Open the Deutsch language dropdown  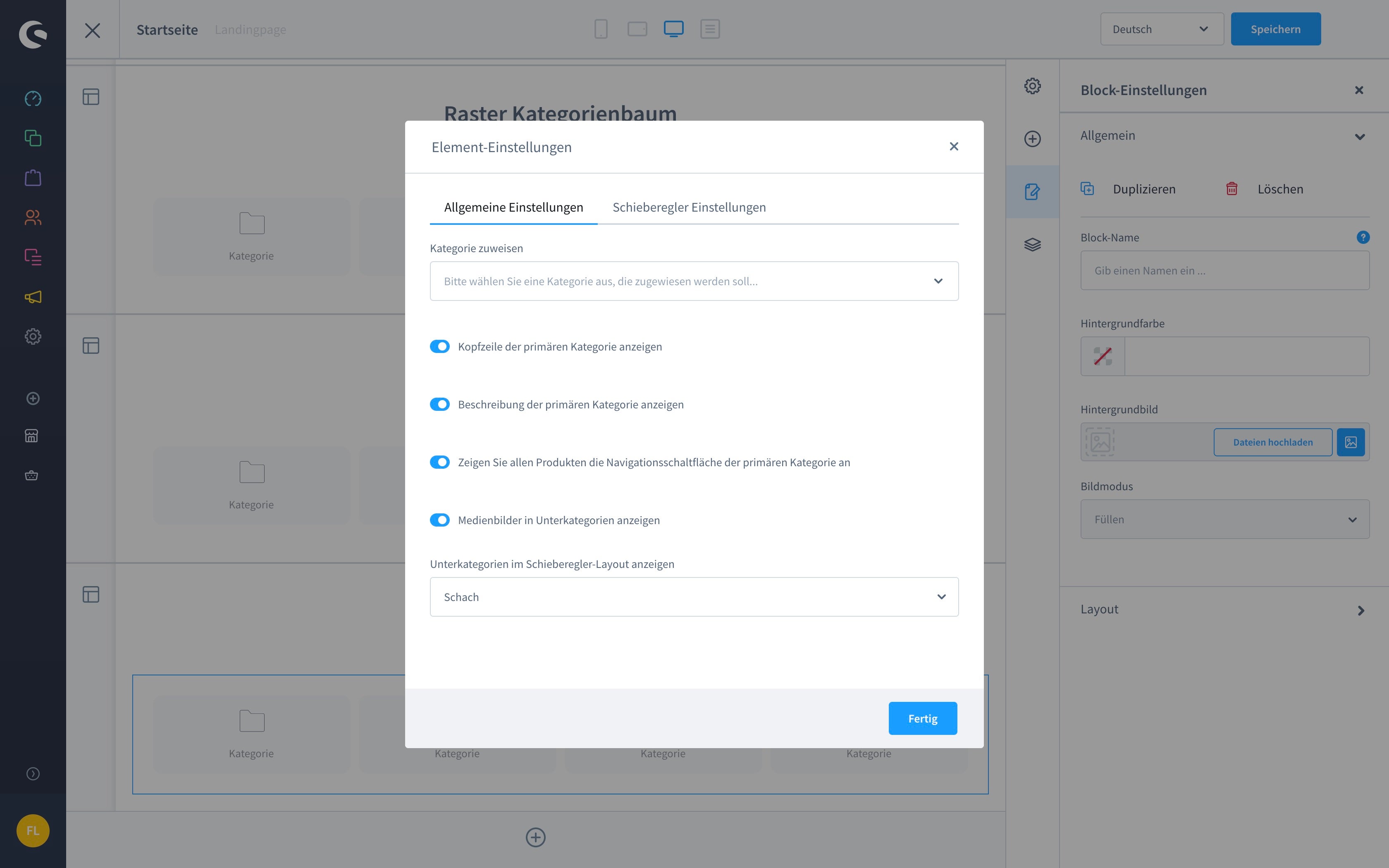[x=1162, y=29]
